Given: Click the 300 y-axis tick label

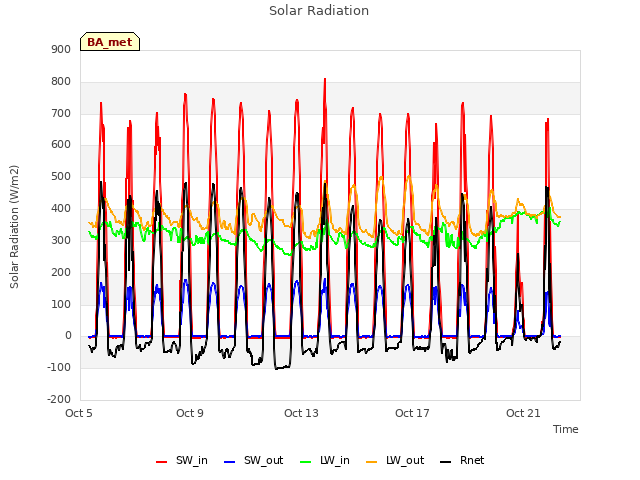Looking at the screenshot, I should (61, 240).
